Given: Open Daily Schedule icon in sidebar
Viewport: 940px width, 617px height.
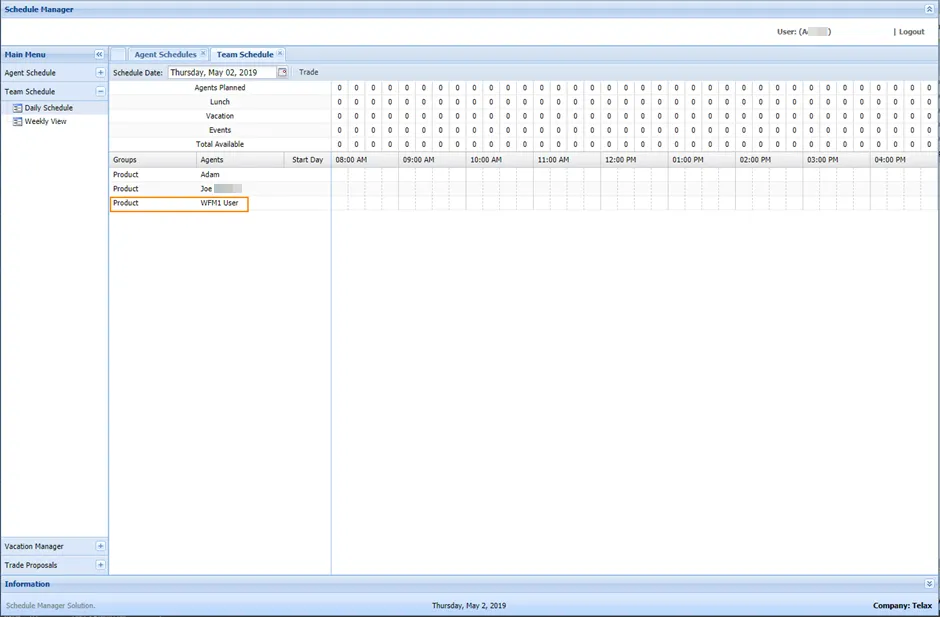Looking at the screenshot, I should pos(17,108).
